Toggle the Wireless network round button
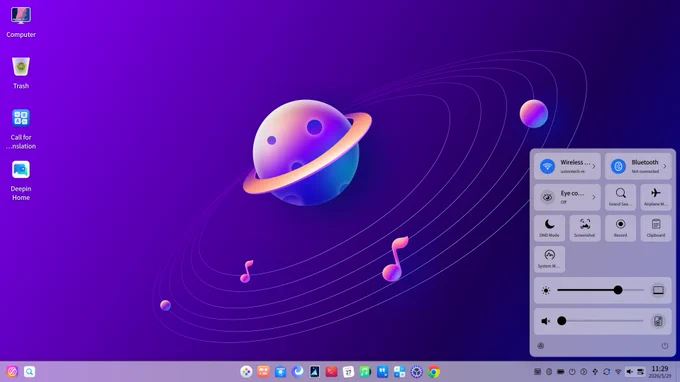680x382 pixels. click(547, 166)
